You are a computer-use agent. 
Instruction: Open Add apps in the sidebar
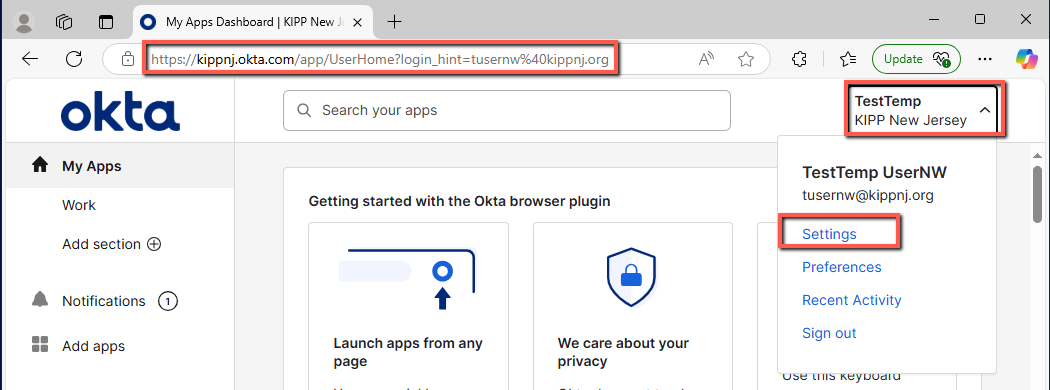(x=94, y=346)
